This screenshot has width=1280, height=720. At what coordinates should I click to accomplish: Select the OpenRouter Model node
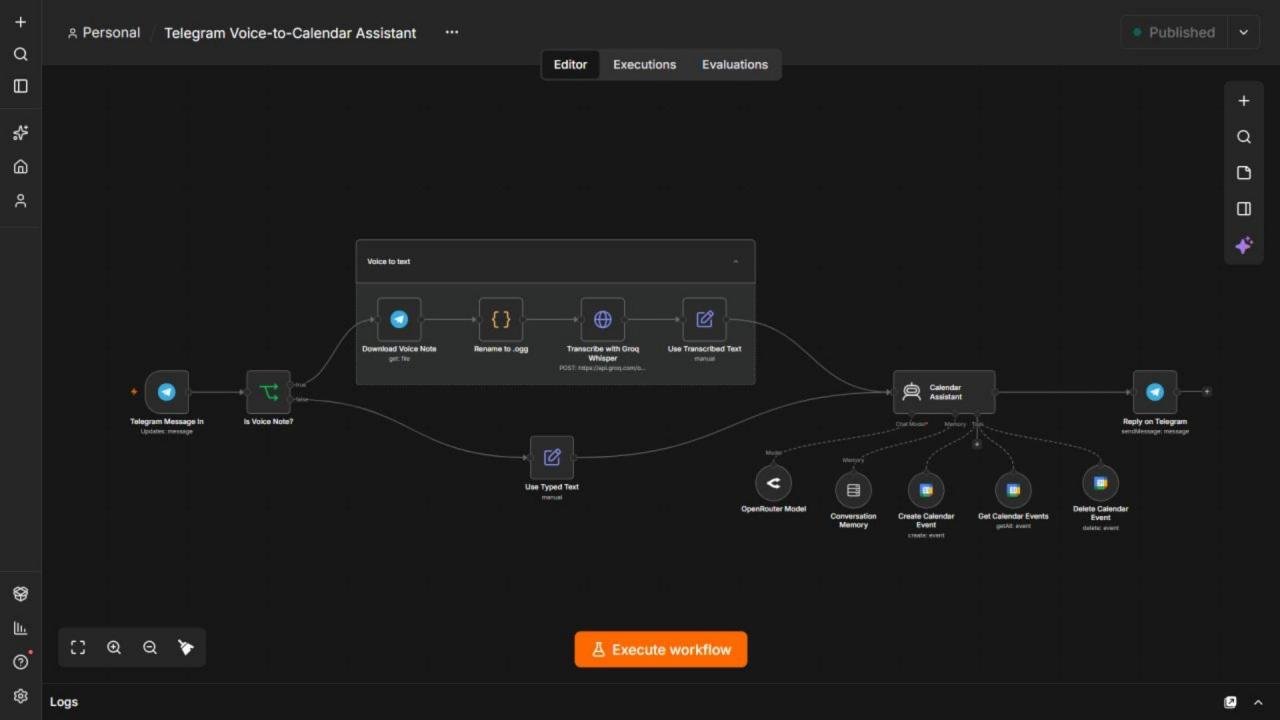(773, 483)
